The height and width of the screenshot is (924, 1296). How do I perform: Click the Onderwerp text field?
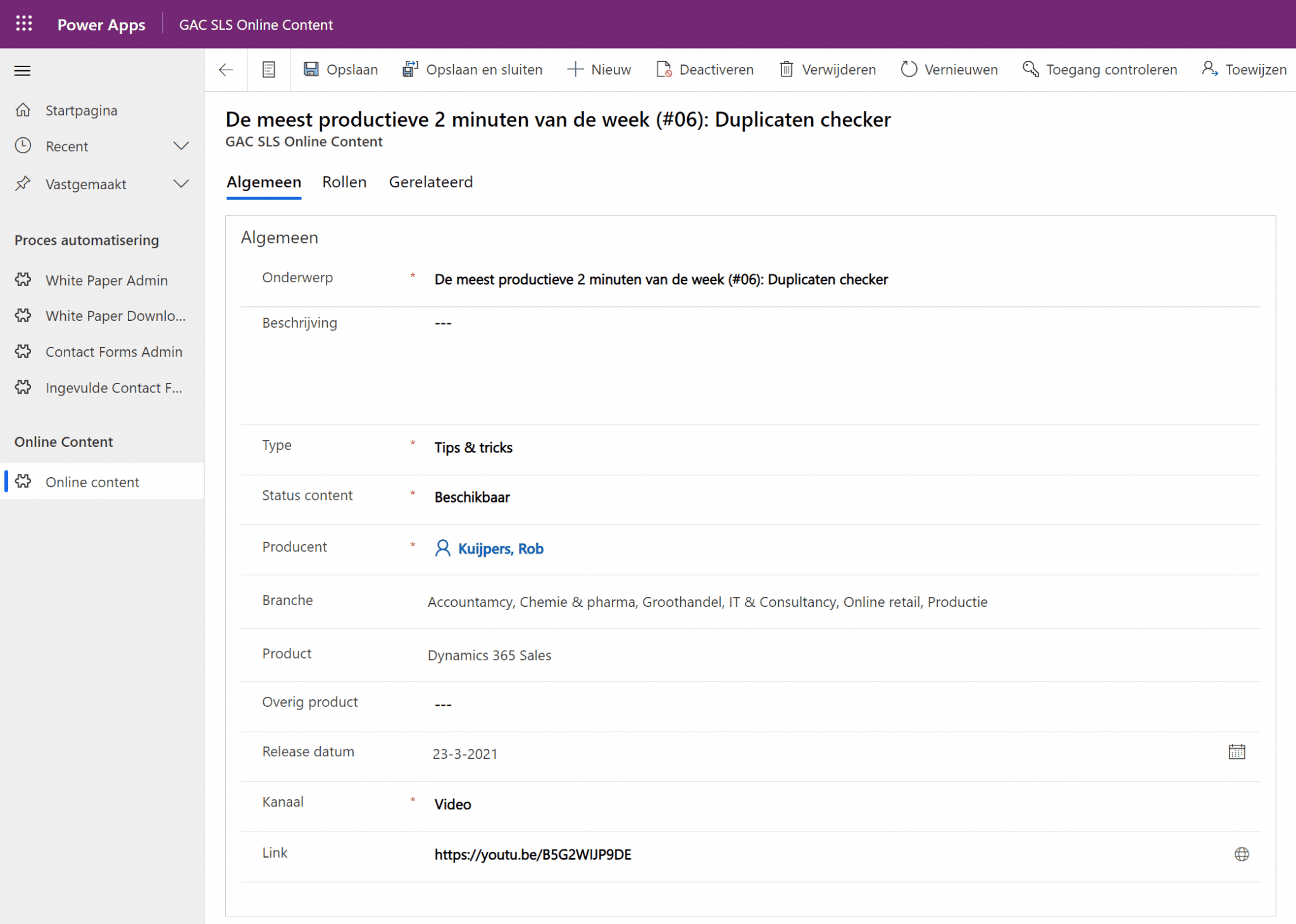point(842,280)
